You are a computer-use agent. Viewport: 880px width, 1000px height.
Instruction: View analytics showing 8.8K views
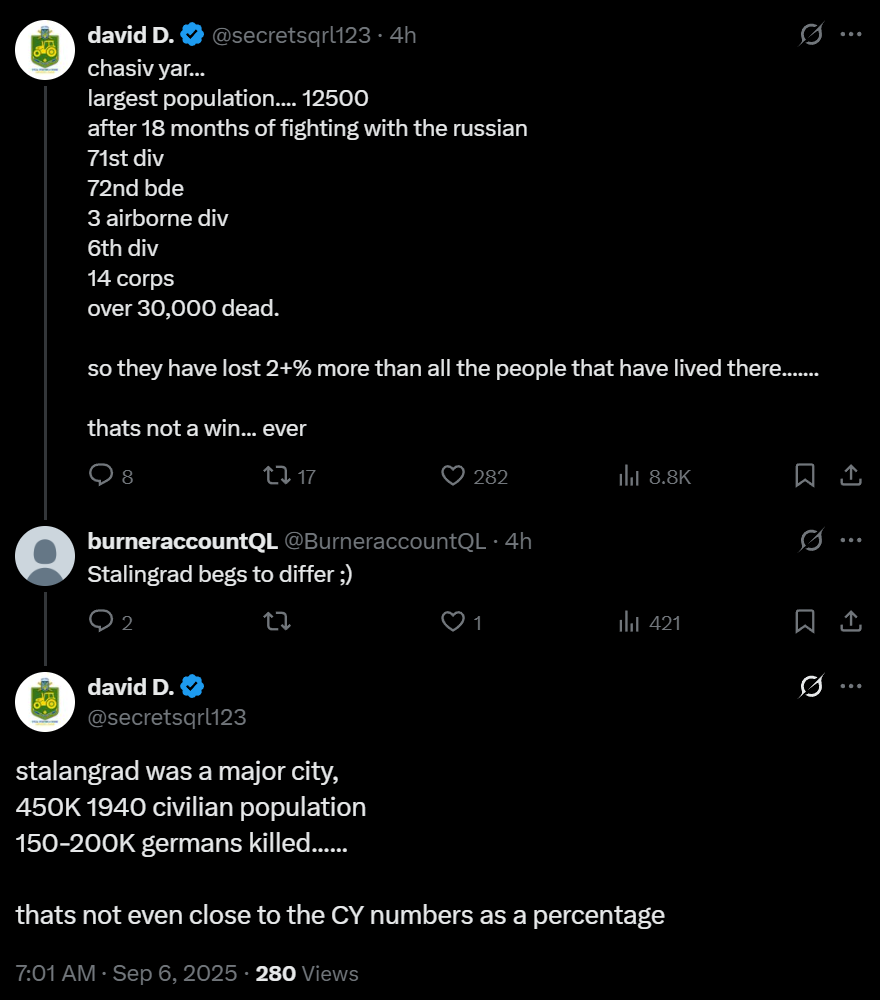(x=629, y=476)
